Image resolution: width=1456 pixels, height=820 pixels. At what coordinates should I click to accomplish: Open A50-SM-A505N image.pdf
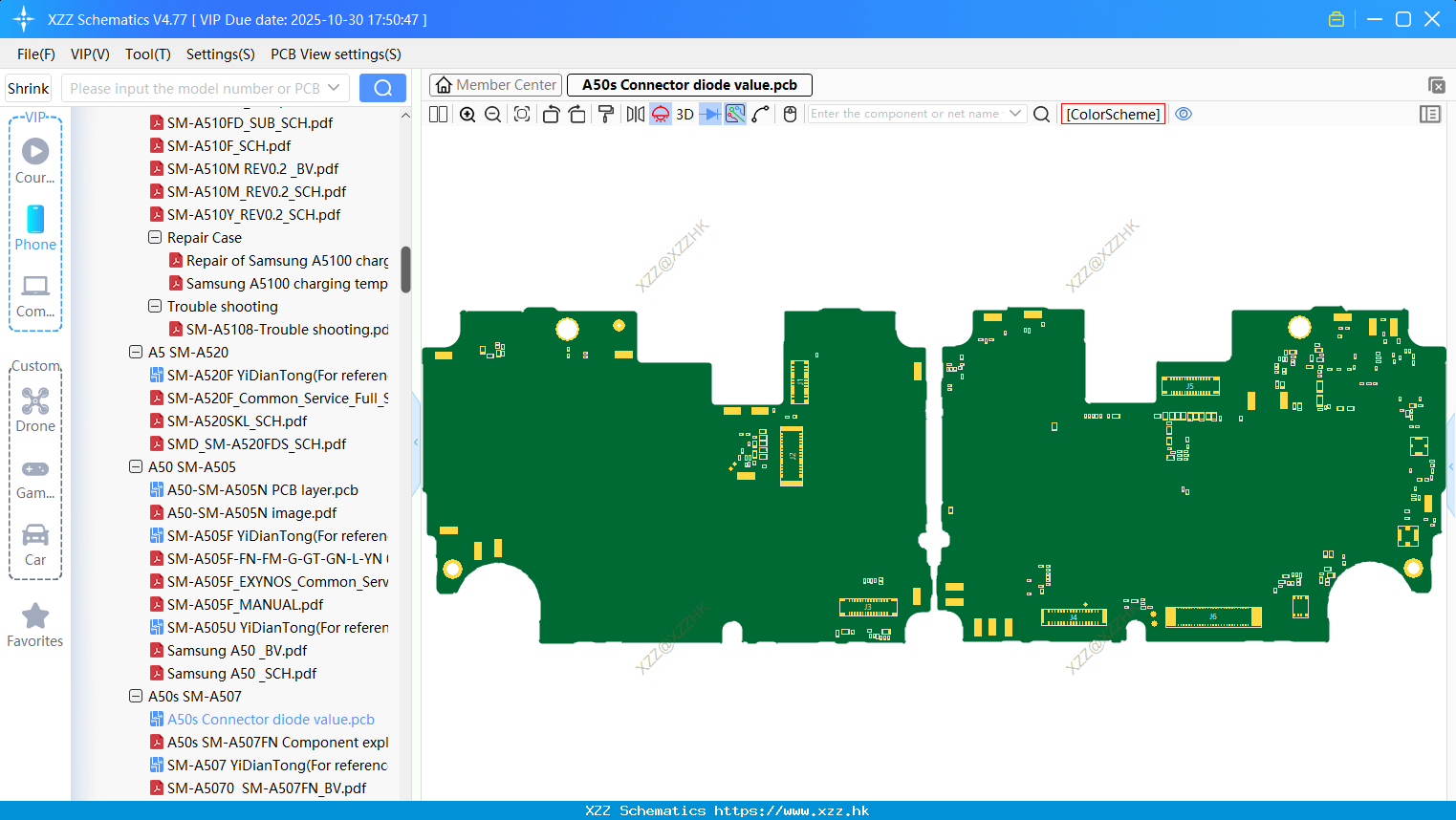click(x=251, y=512)
